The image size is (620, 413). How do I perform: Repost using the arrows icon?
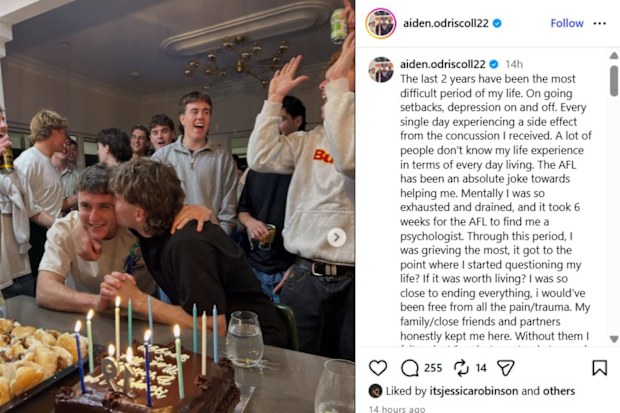click(x=461, y=368)
